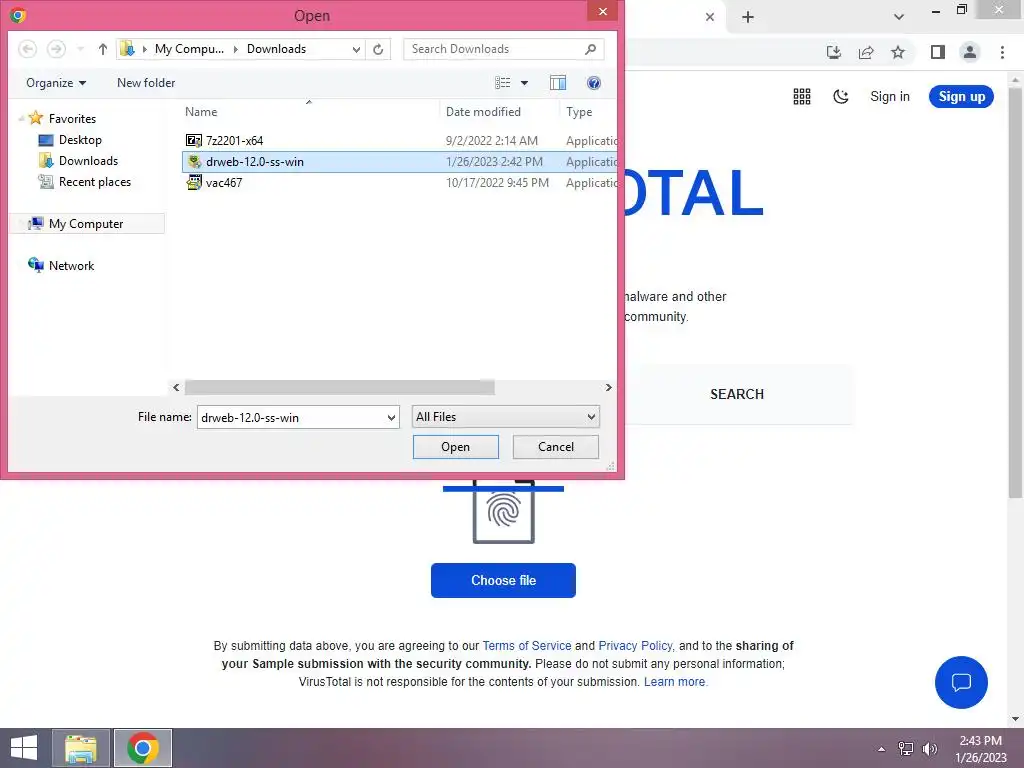Open the All Files type dropdown
Image resolution: width=1024 pixels, height=768 pixels.
point(505,417)
